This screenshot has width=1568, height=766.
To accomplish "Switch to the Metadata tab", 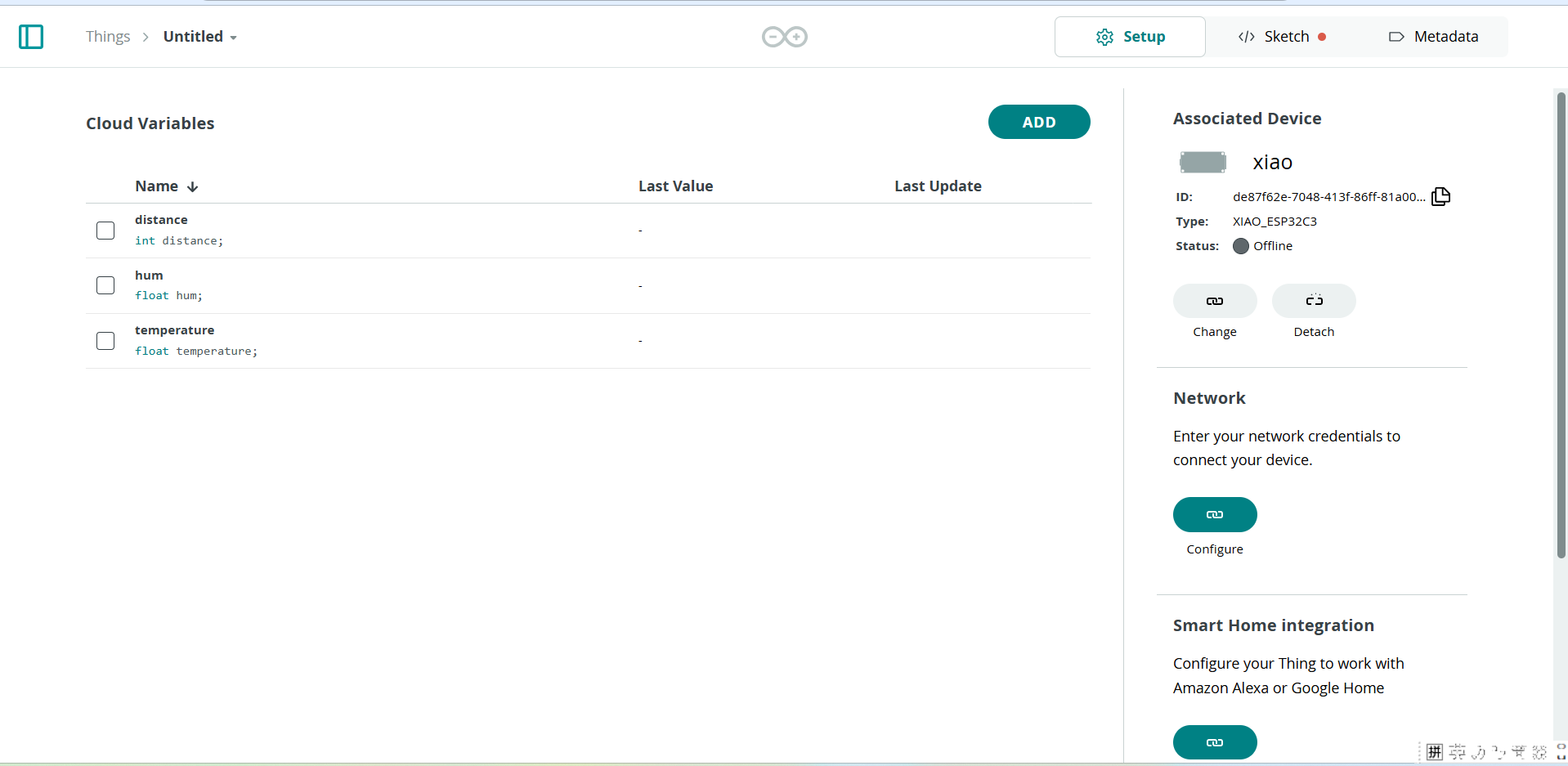I will pos(1433,37).
